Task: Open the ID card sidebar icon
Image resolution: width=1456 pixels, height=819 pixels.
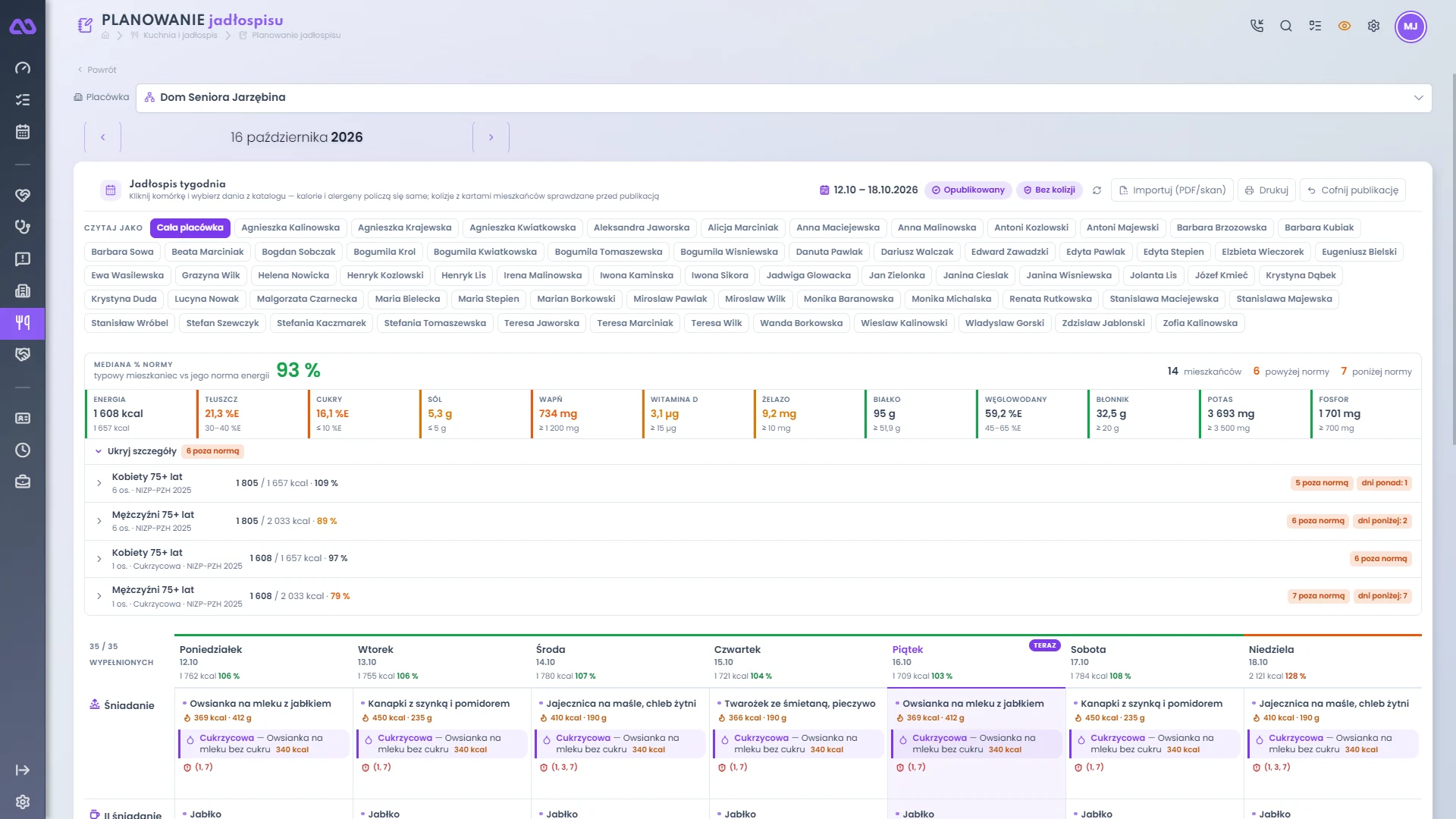Action: (x=23, y=419)
